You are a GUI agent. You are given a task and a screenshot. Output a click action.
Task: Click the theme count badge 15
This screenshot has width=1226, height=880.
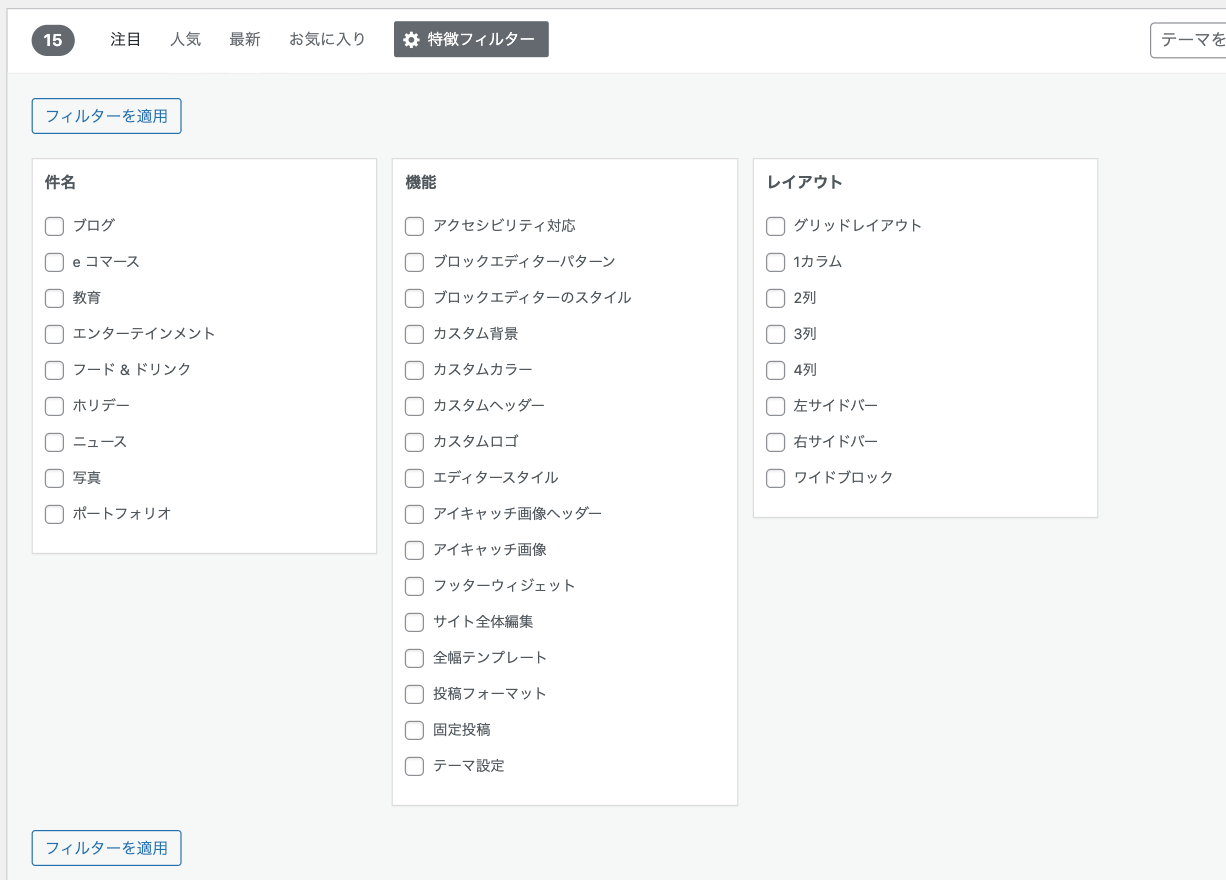(53, 40)
